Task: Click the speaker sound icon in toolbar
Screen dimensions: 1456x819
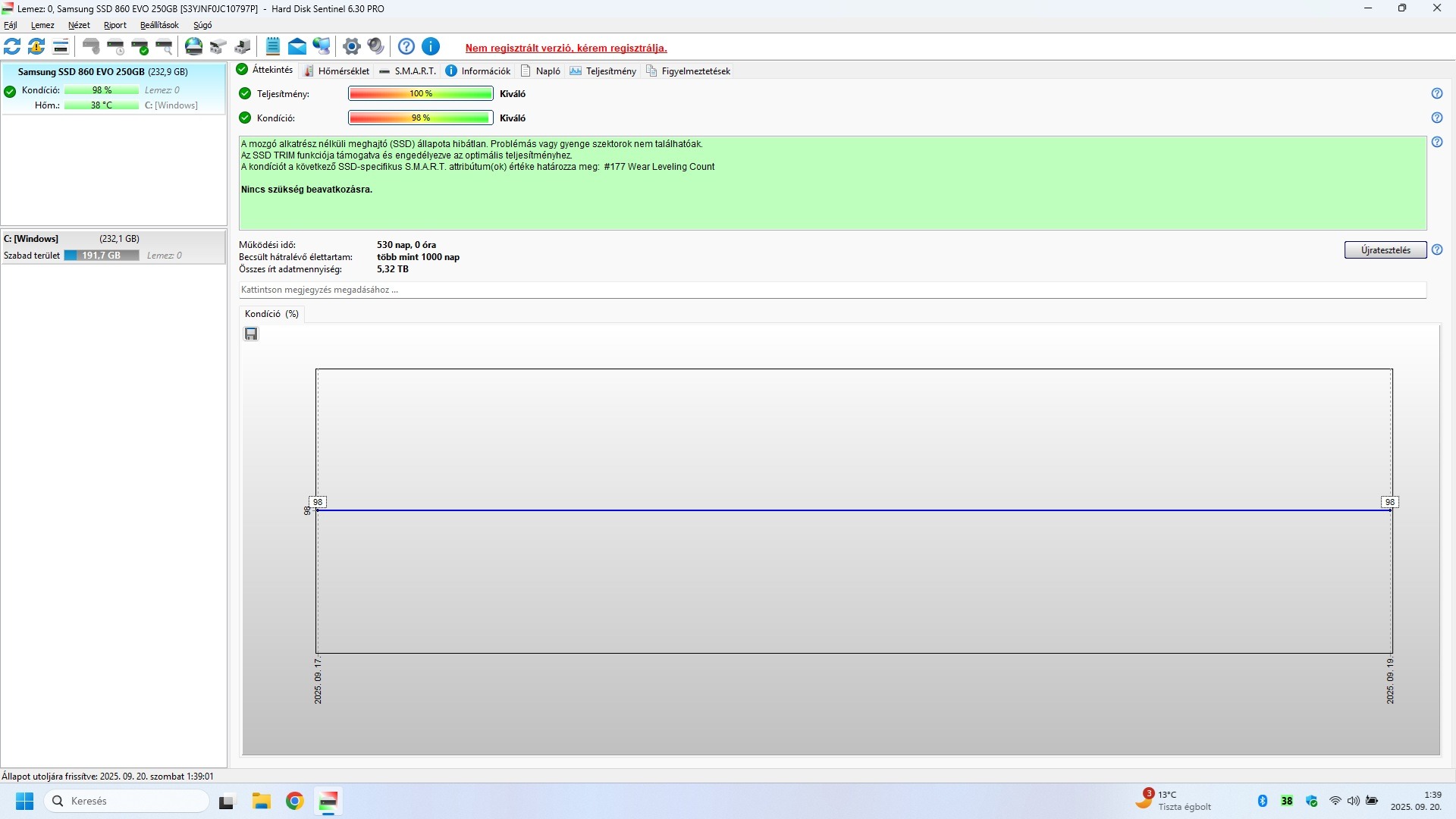Action: click(x=375, y=47)
